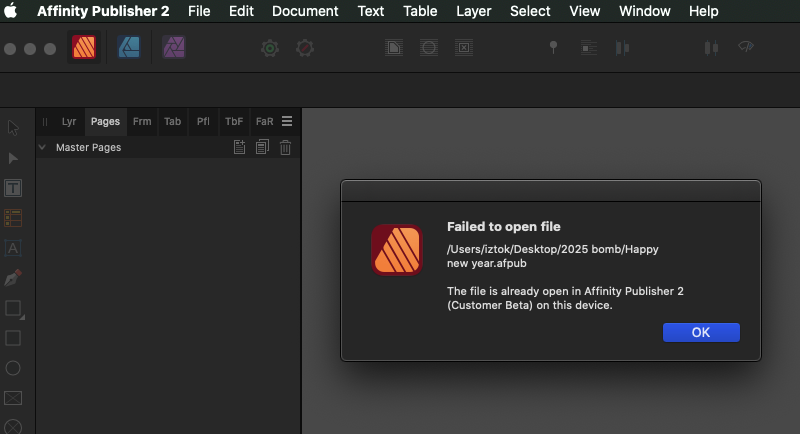Click the 'Master Pages' label

point(88,147)
